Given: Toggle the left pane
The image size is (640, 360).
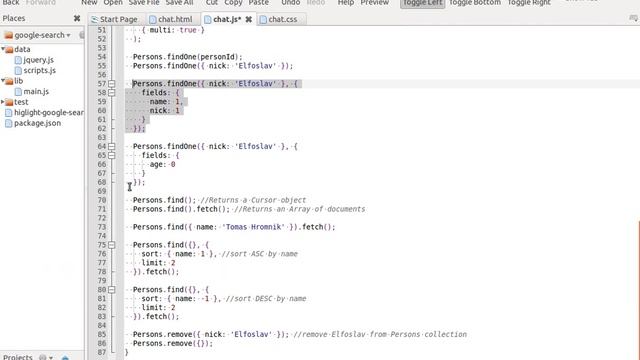Looking at the screenshot, I should pos(422,3).
